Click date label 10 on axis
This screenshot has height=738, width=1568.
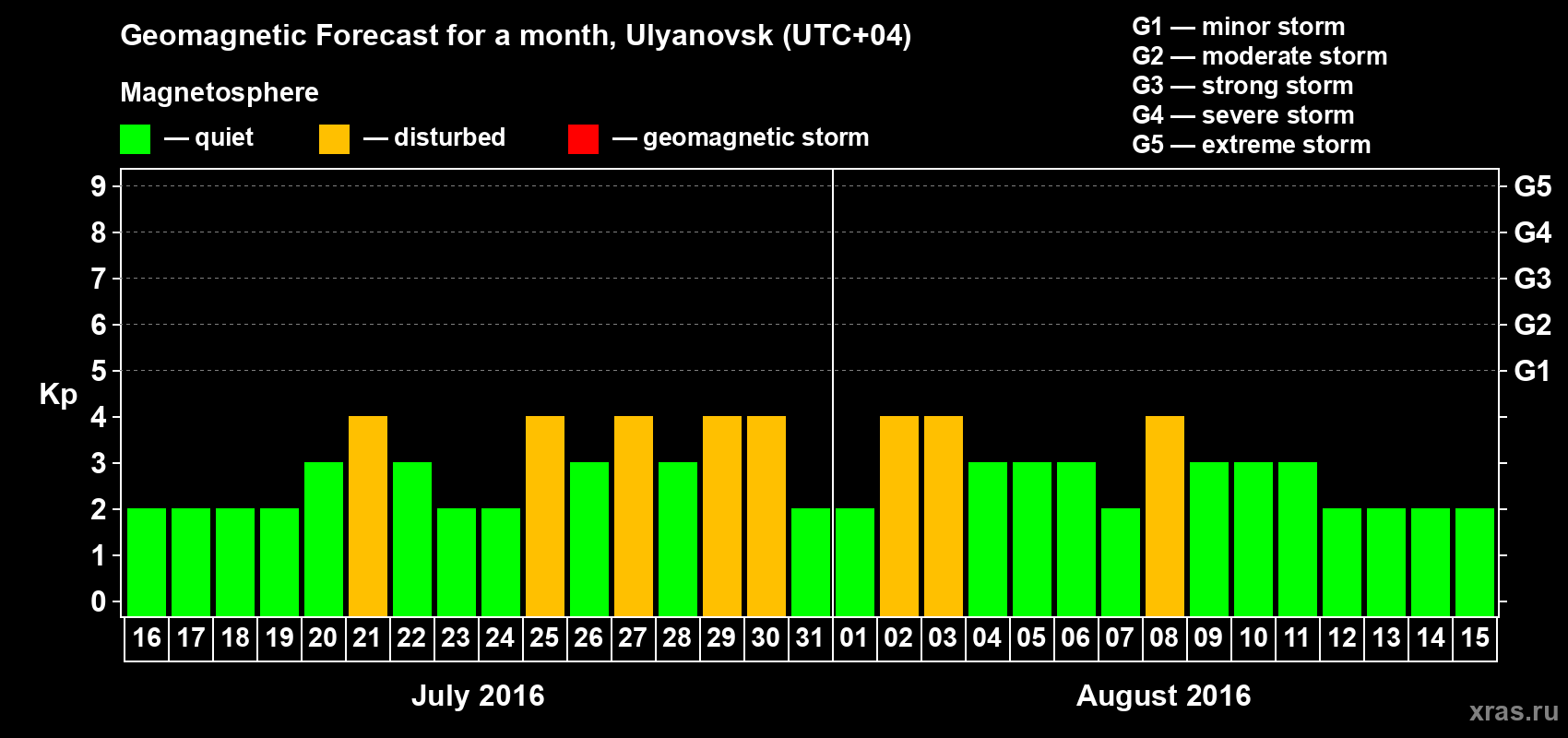(x=1253, y=638)
